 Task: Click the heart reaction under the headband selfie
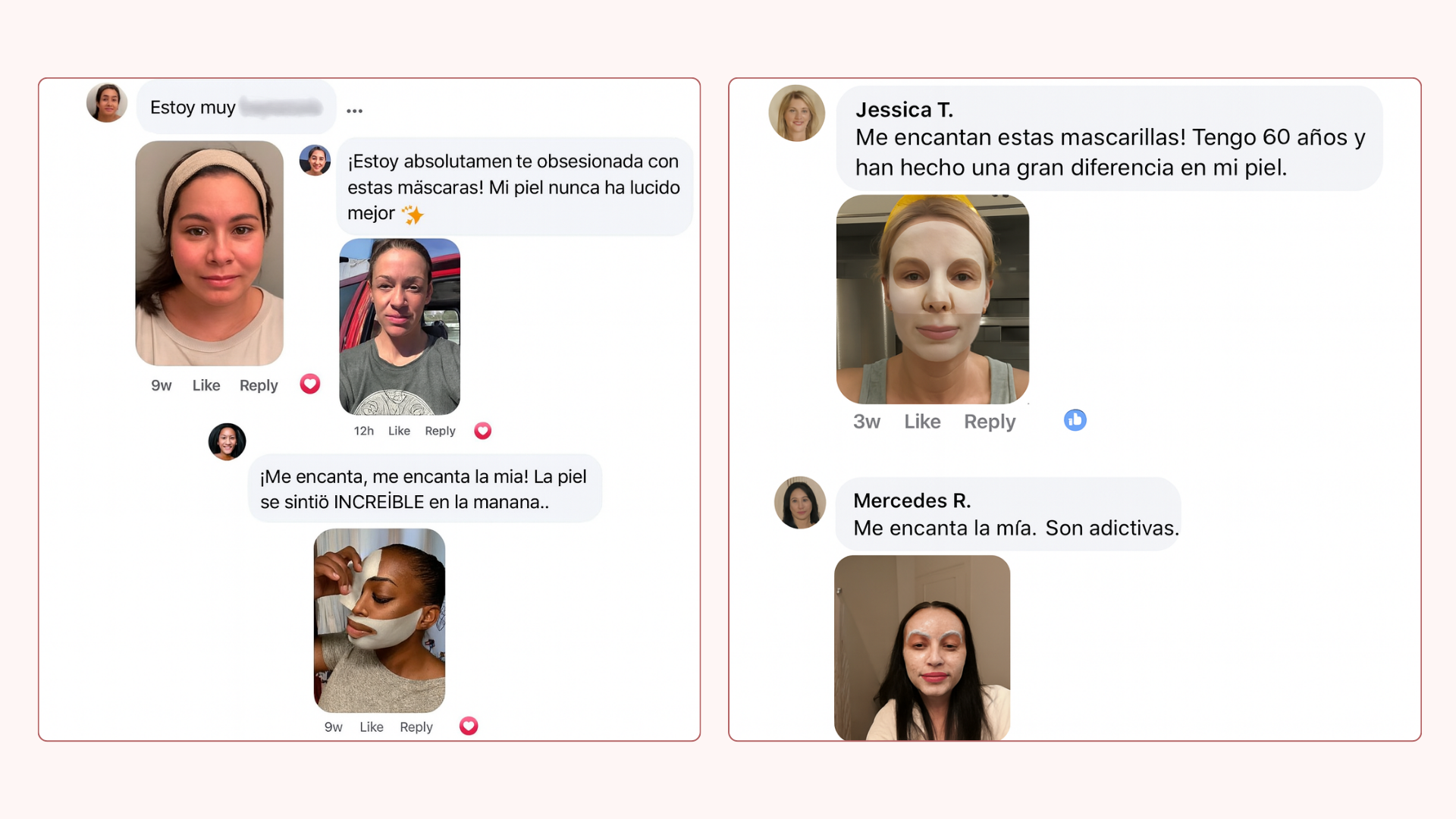[x=310, y=384]
